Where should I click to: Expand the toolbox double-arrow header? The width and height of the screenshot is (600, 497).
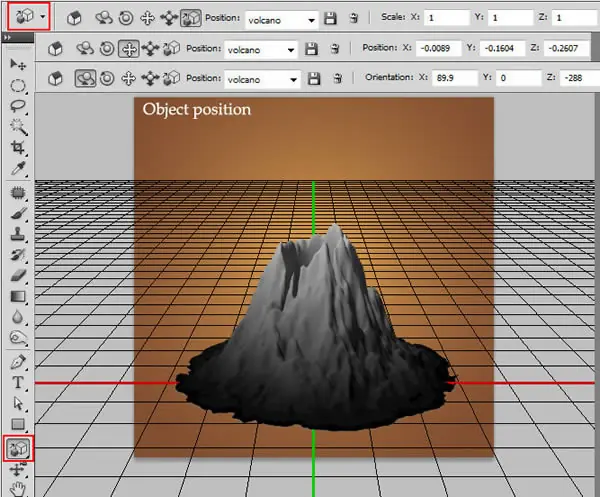[7, 37]
